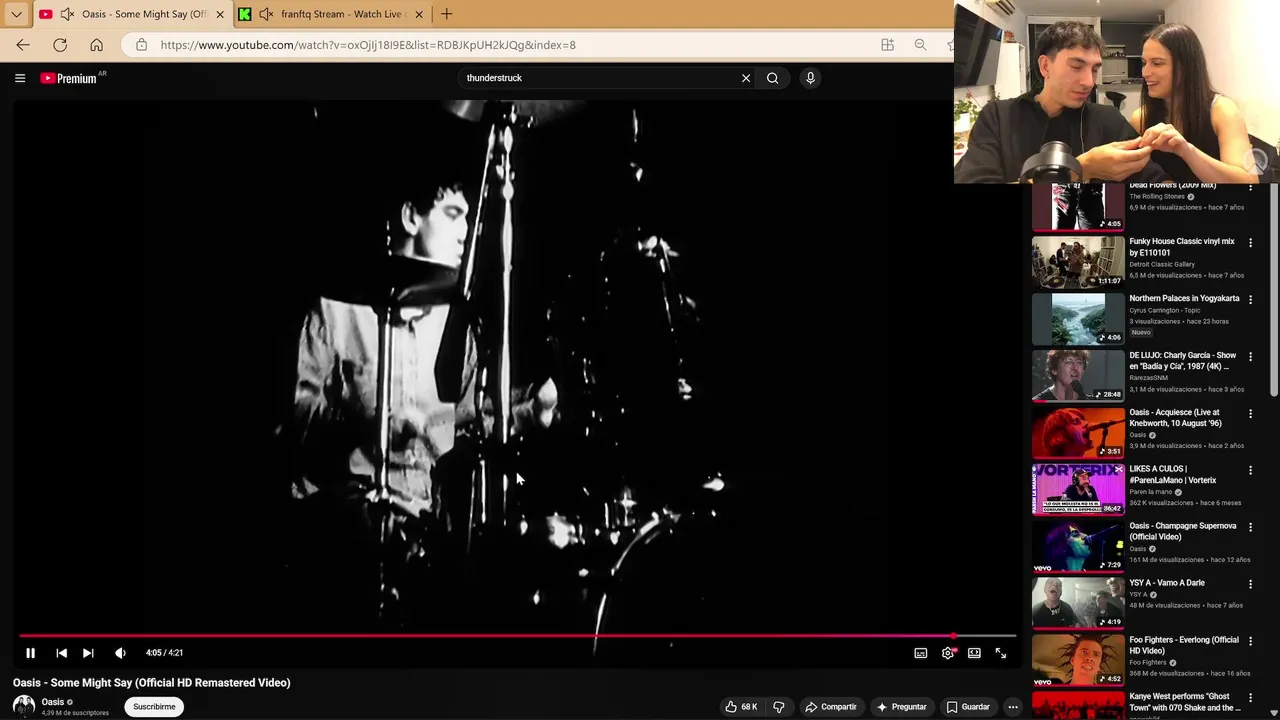Open options for Champagne Supernova

(x=1250, y=528)
